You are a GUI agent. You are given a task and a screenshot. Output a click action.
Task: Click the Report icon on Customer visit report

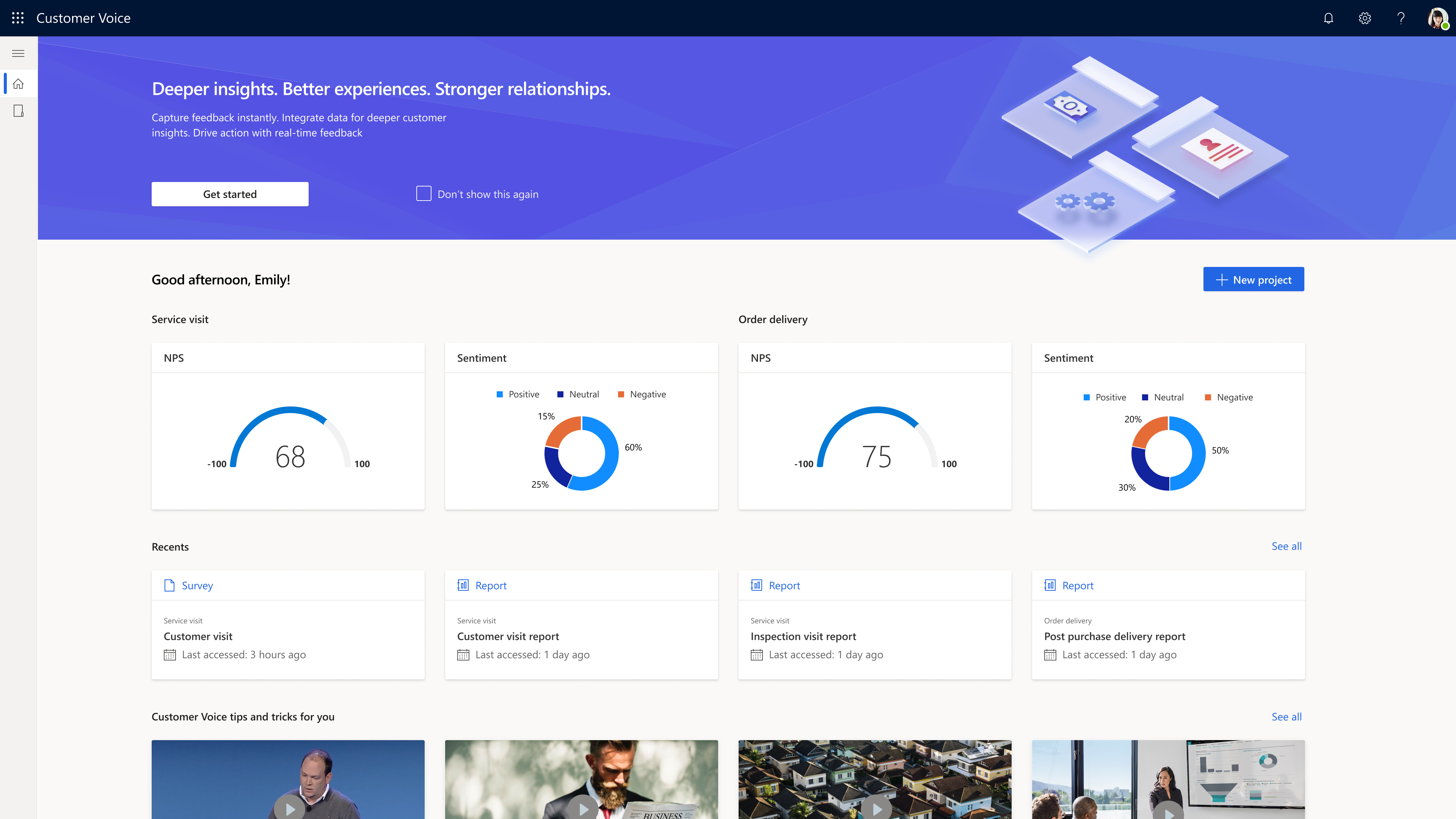463,585
